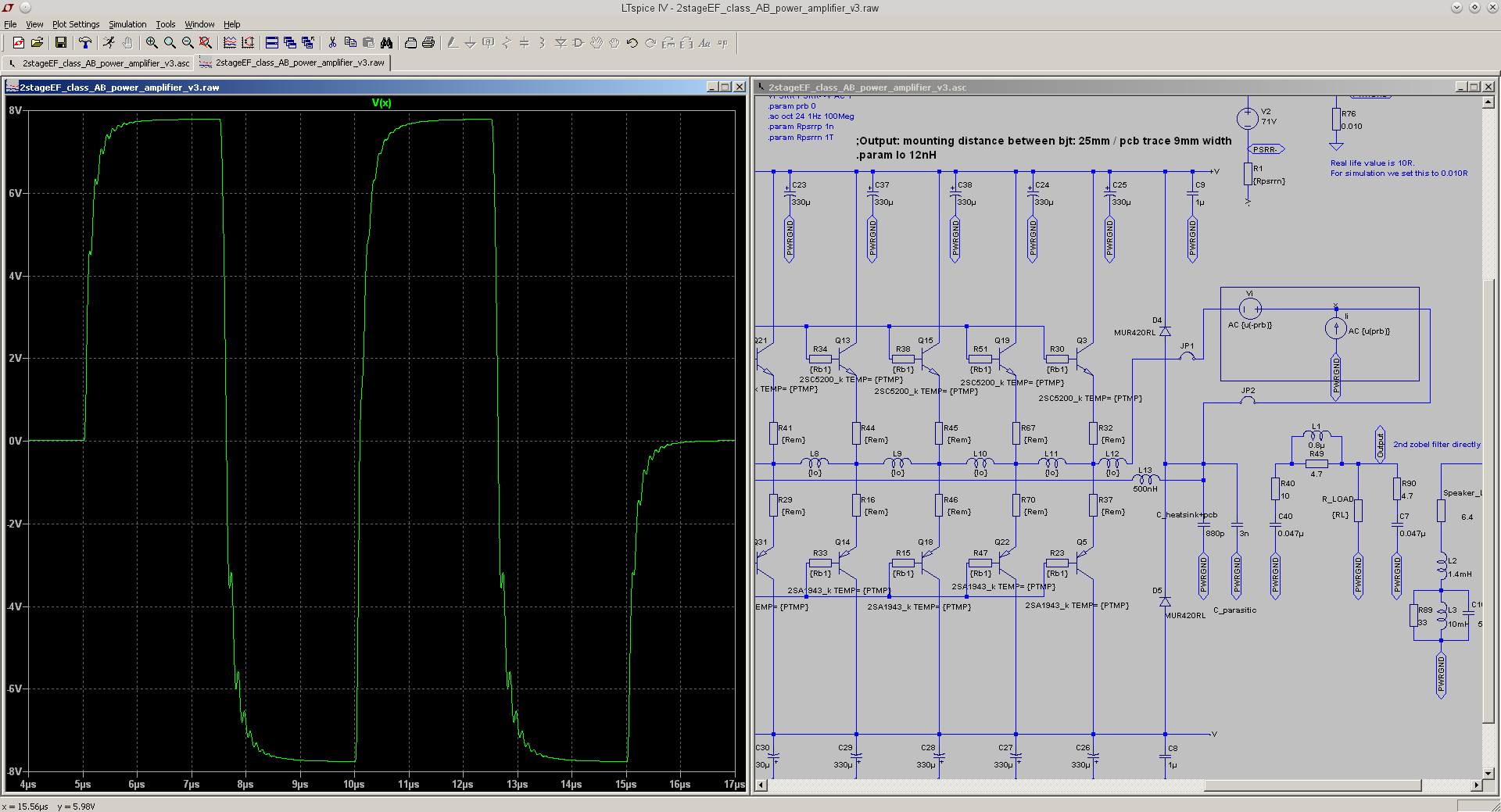Select the Place Inductor tool
The width and height of the screenshot is (1501, 812).
click(x=543, y=43)
